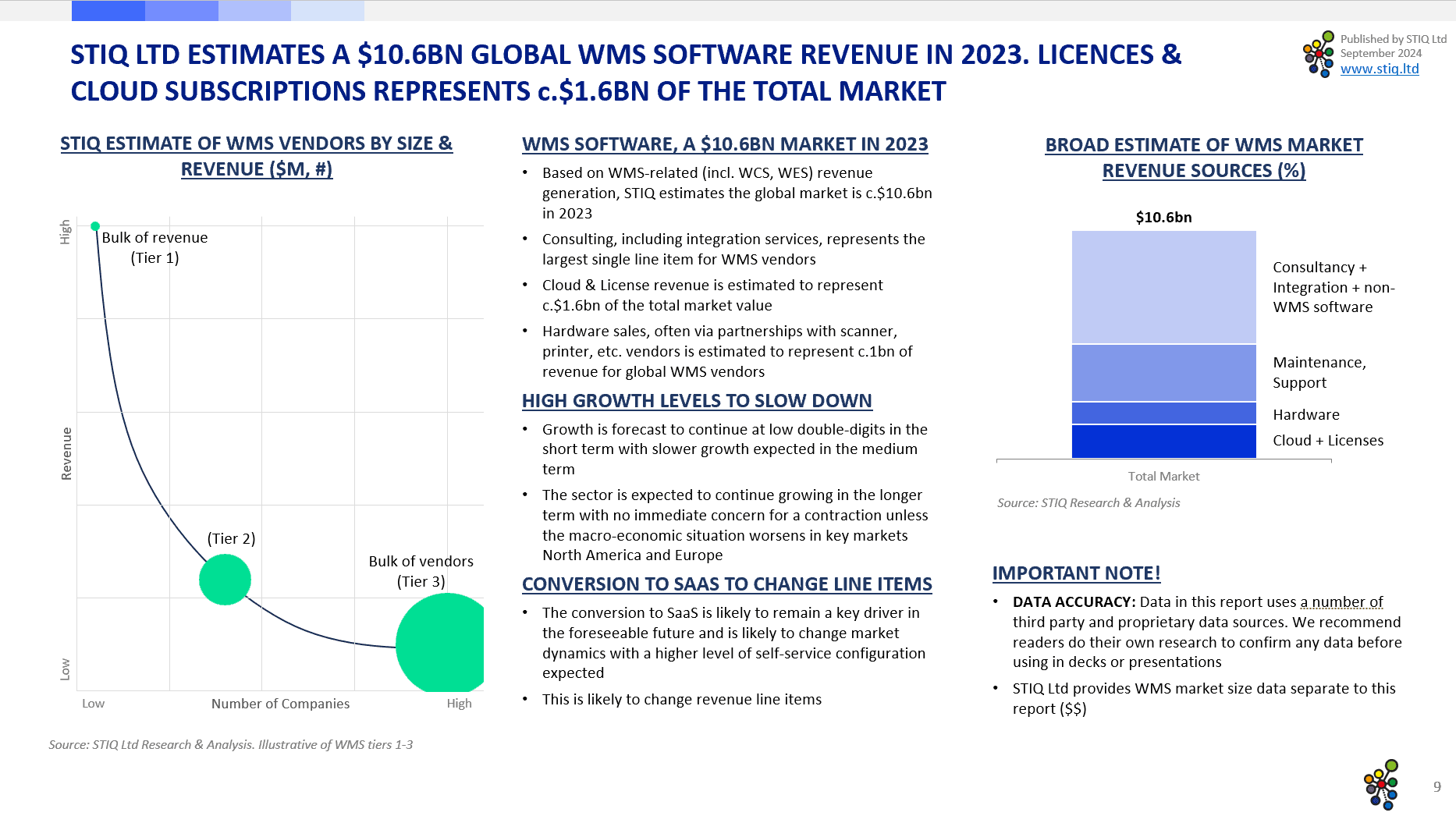
Task: Click the 'WMS Software, a $10.6bn Market in 2023' heading
Action: [725, 144]
